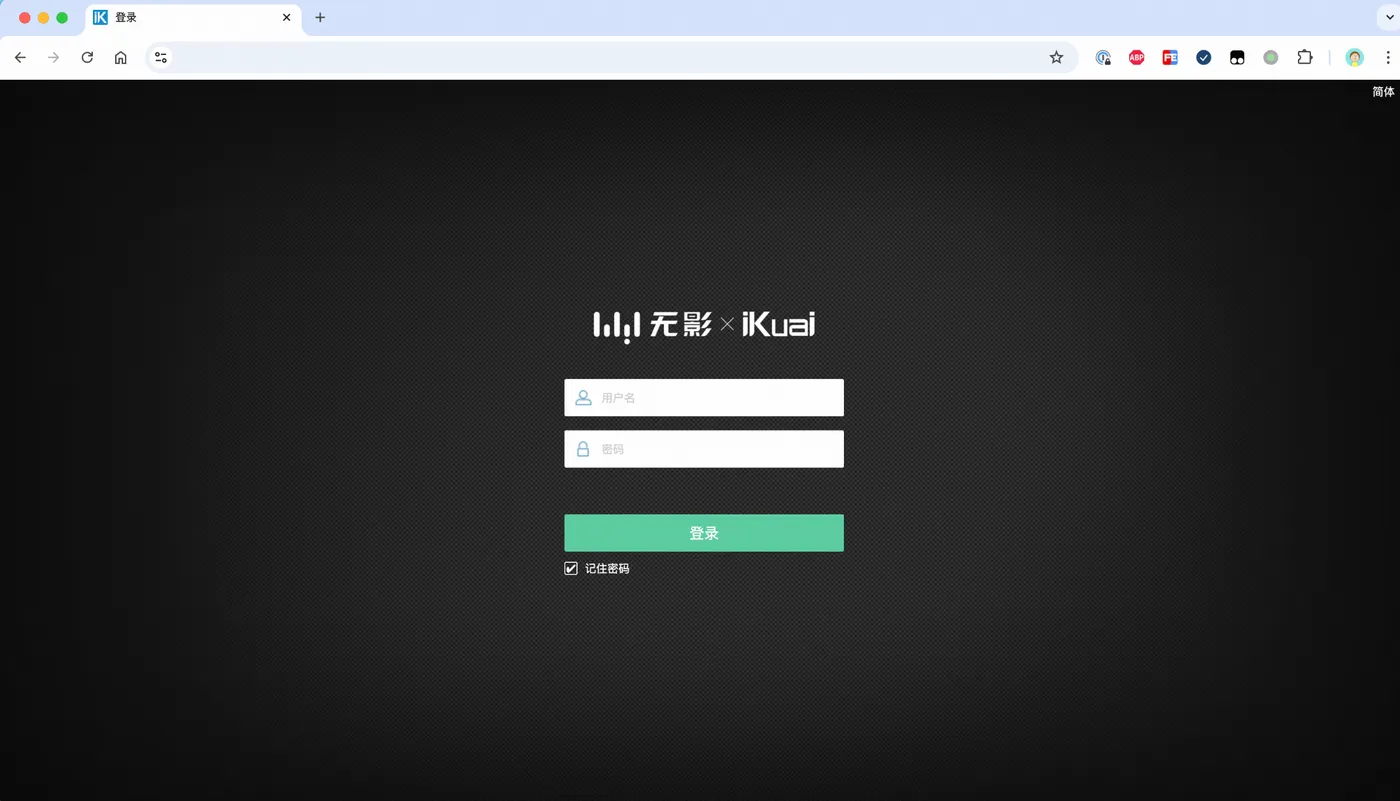
Task: Open the Extensions puzzle menu
Action: click(x=1305, y=58)
